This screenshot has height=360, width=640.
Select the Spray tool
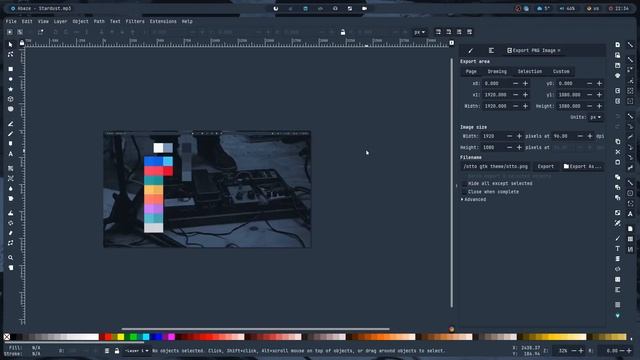[11, 223]
